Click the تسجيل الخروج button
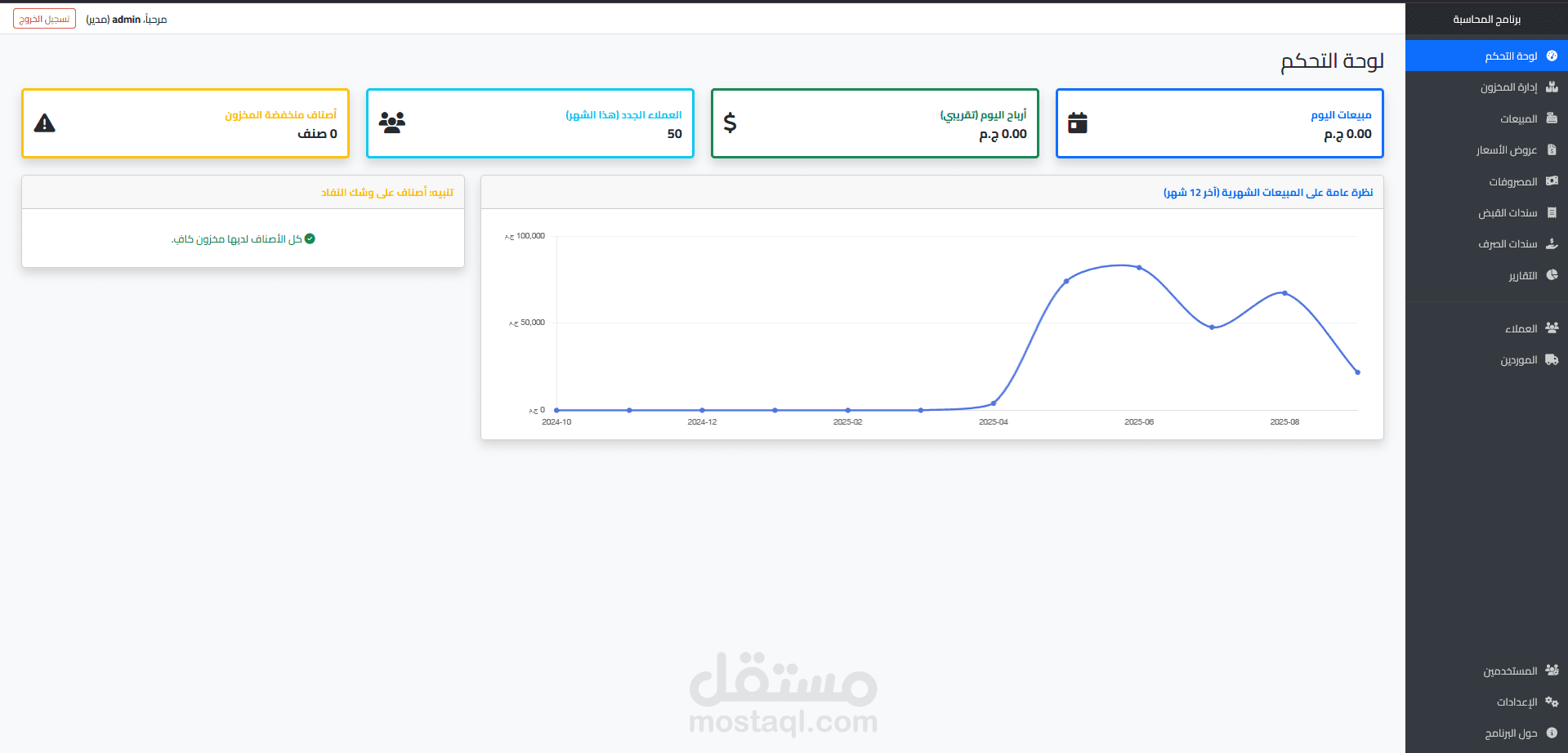 [43, 18]
